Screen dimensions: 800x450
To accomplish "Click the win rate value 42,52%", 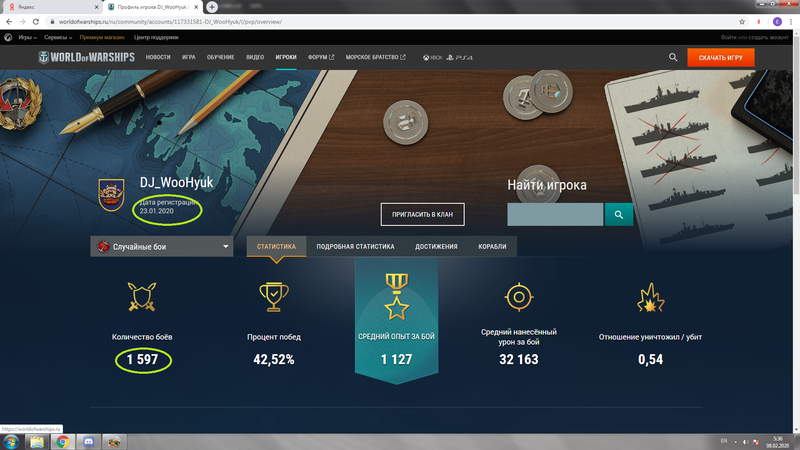I will 274,360.
